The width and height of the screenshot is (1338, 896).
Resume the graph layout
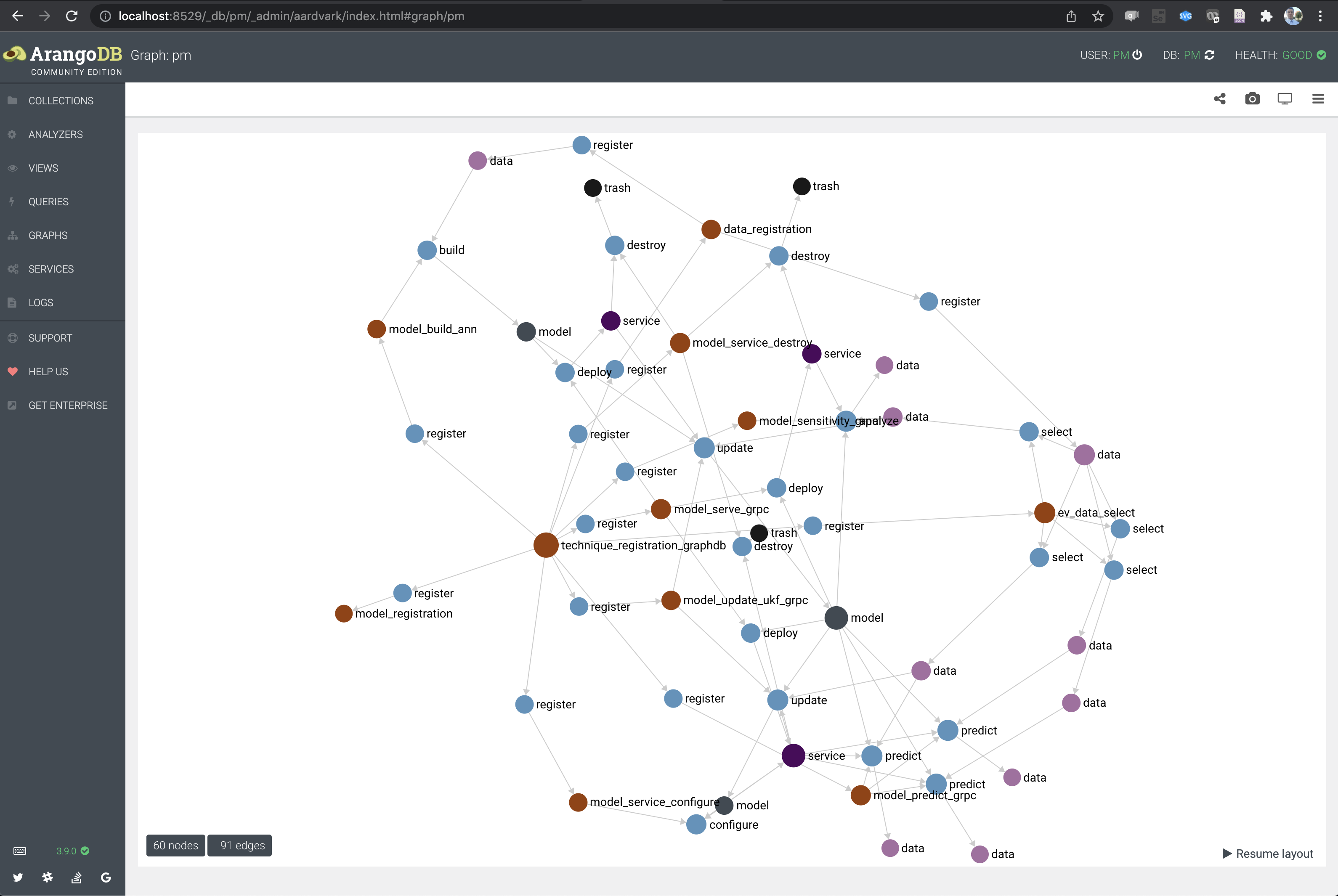tap(1267, 853)
